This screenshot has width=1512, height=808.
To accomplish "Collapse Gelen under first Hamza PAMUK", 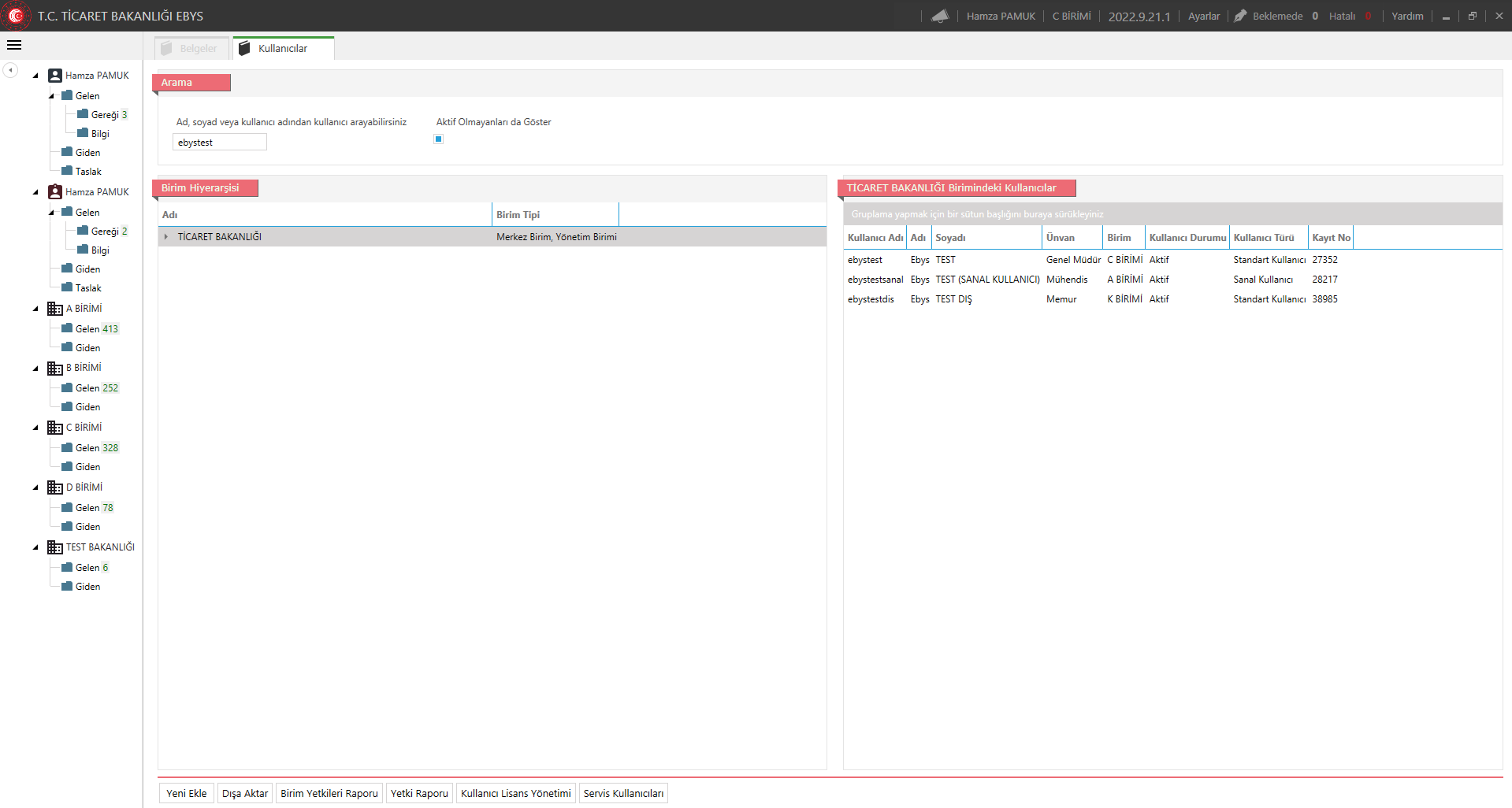I will (52, 96).
